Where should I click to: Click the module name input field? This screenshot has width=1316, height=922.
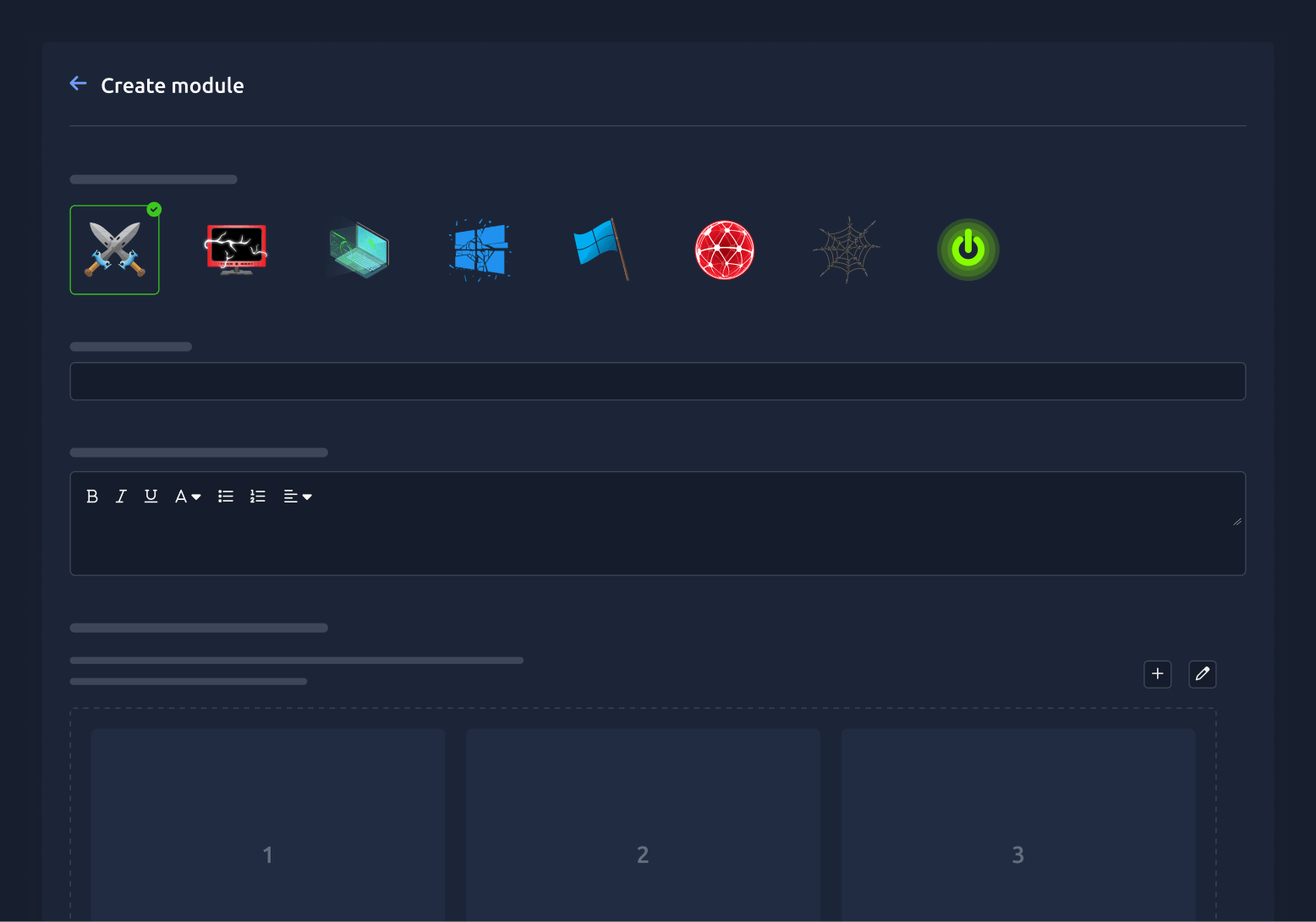657,381
